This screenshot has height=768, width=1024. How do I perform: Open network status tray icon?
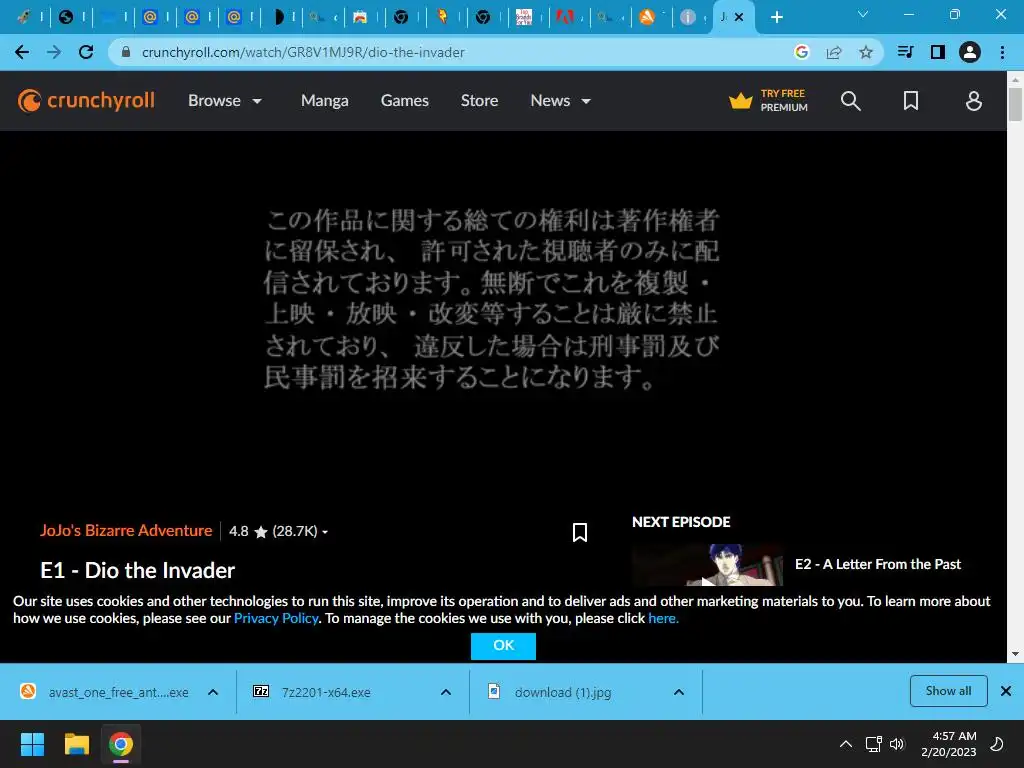click(874, 744)
